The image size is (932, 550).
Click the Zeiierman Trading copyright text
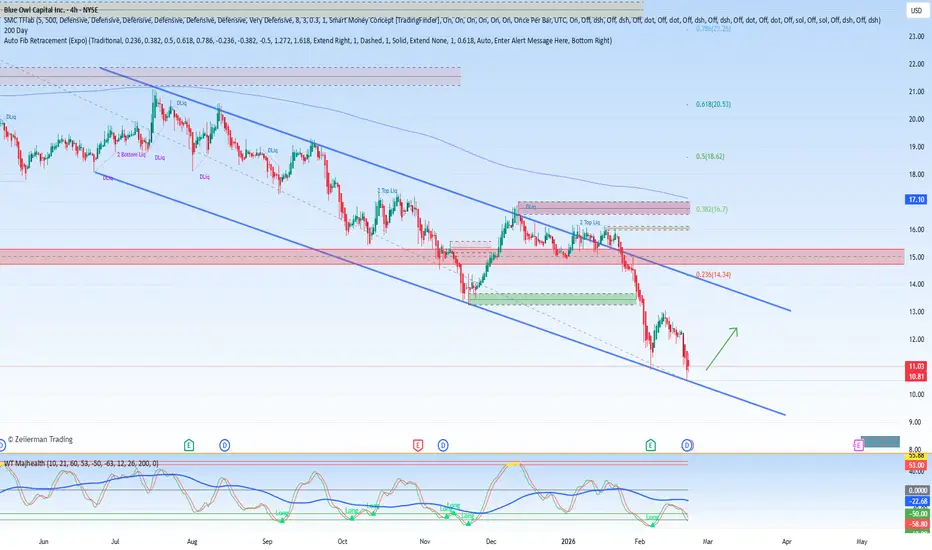pos(39,439)
